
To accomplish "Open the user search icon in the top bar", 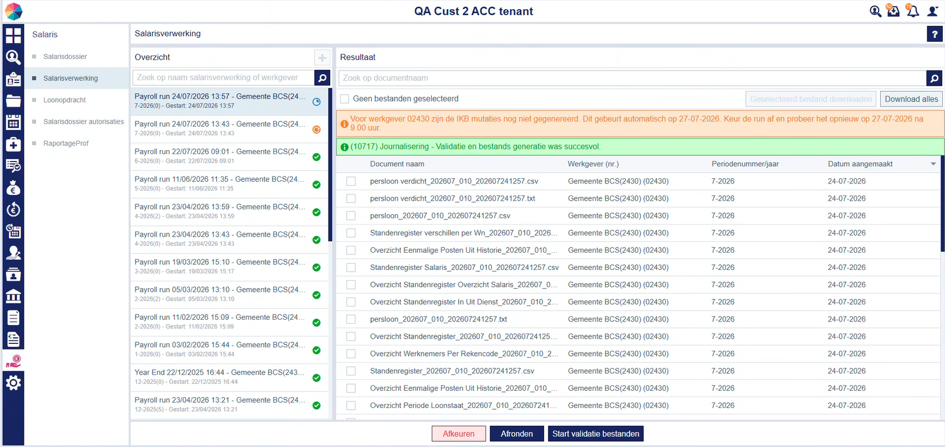I will (876, 11).
